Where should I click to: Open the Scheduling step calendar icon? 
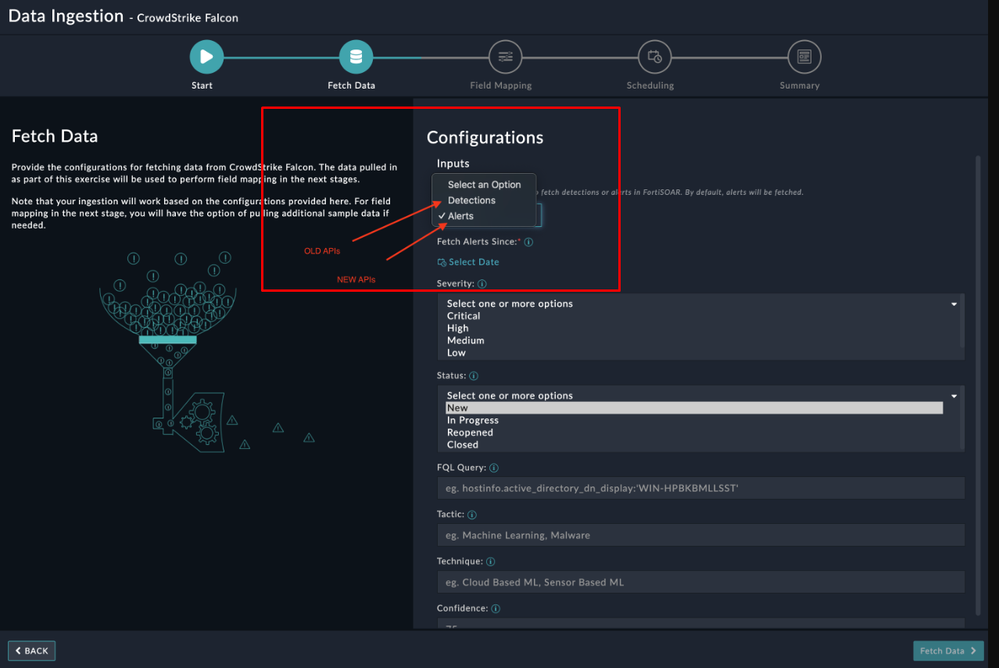pos(654,57)
